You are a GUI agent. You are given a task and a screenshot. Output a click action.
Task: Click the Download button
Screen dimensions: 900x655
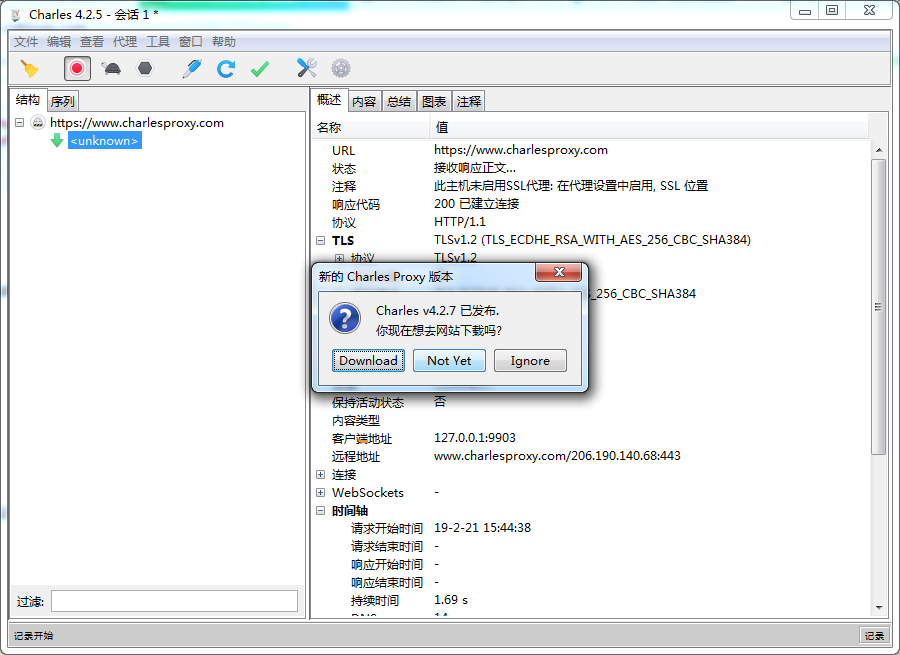[368, 361]
